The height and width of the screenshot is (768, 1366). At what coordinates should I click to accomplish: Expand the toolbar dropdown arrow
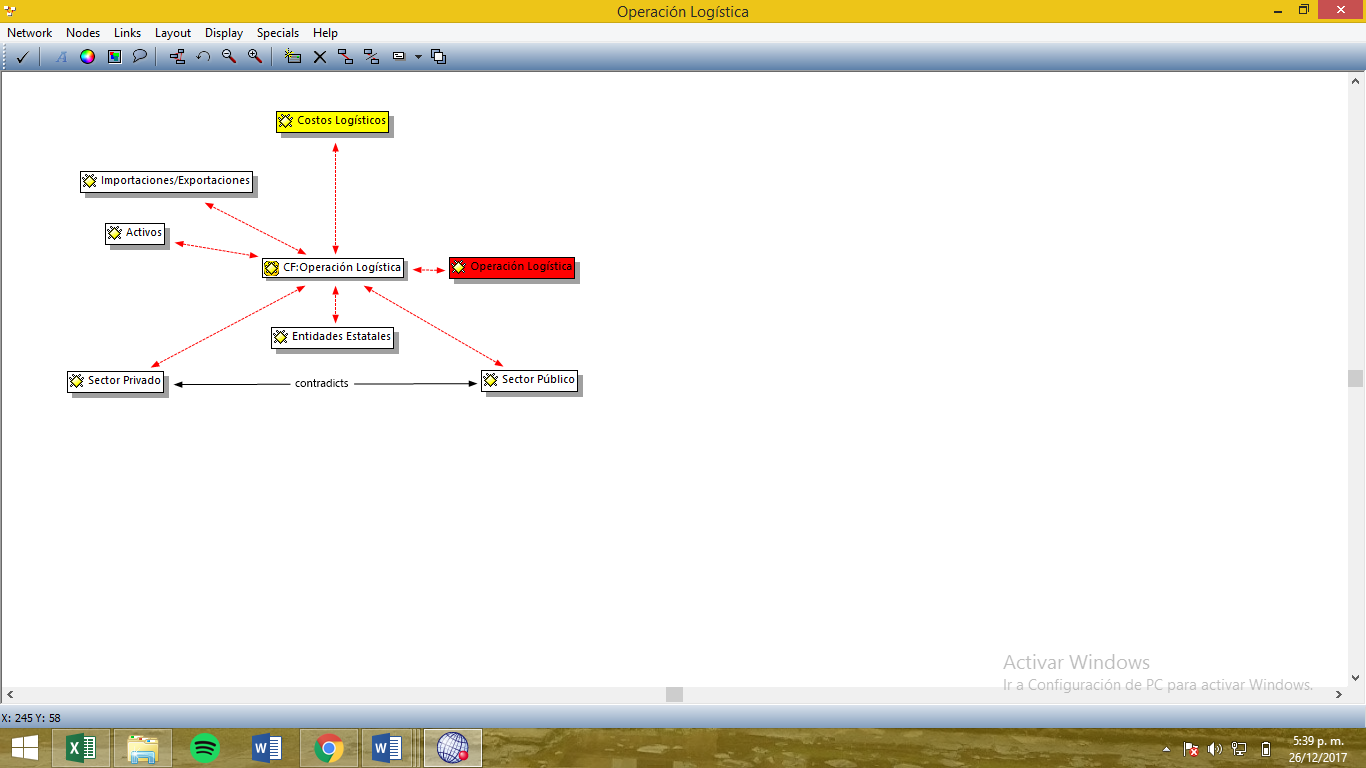(x=418, y=57)
